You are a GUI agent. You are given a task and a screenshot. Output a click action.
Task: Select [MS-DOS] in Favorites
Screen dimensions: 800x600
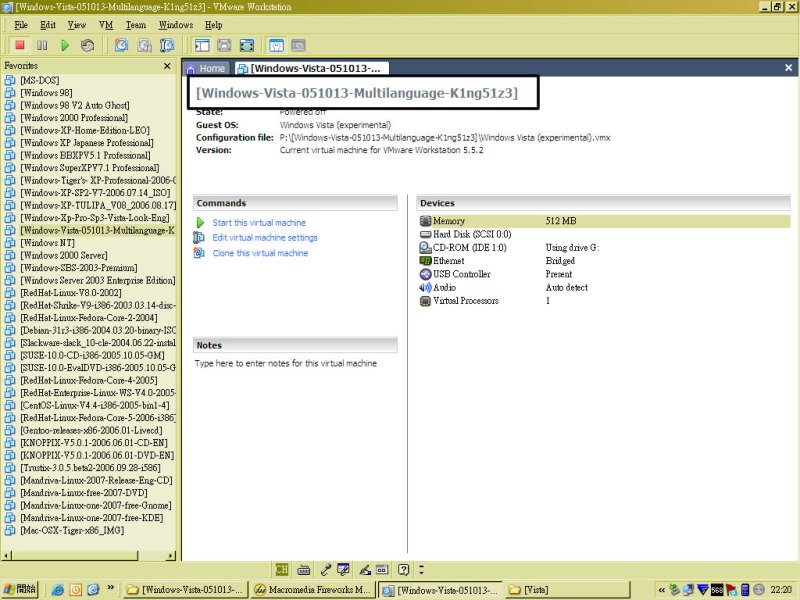40,80
